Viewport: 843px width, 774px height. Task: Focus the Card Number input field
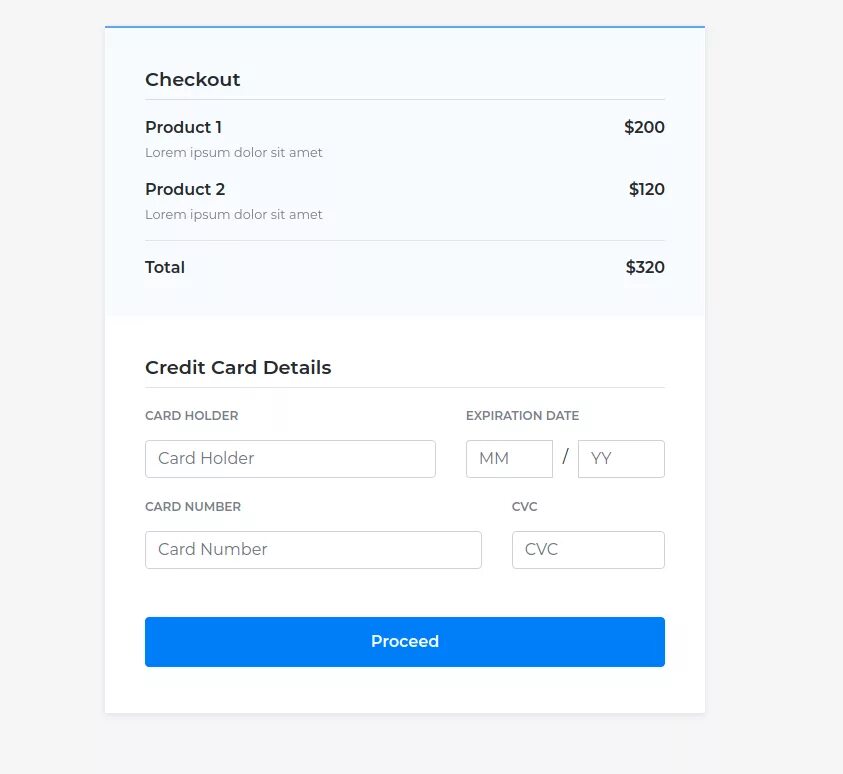(x=313, y=550)
